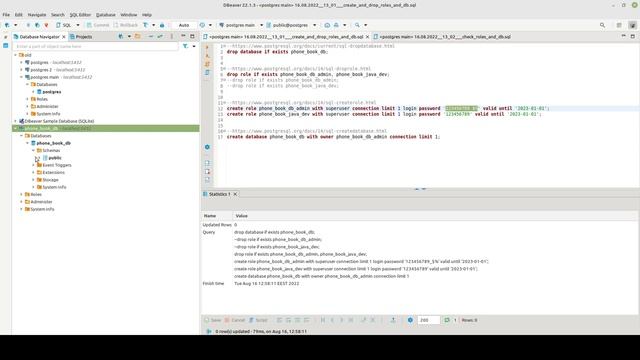Select the highlighted phone_book_db connection row
This screenshot has width=640, height=360.
106,128
